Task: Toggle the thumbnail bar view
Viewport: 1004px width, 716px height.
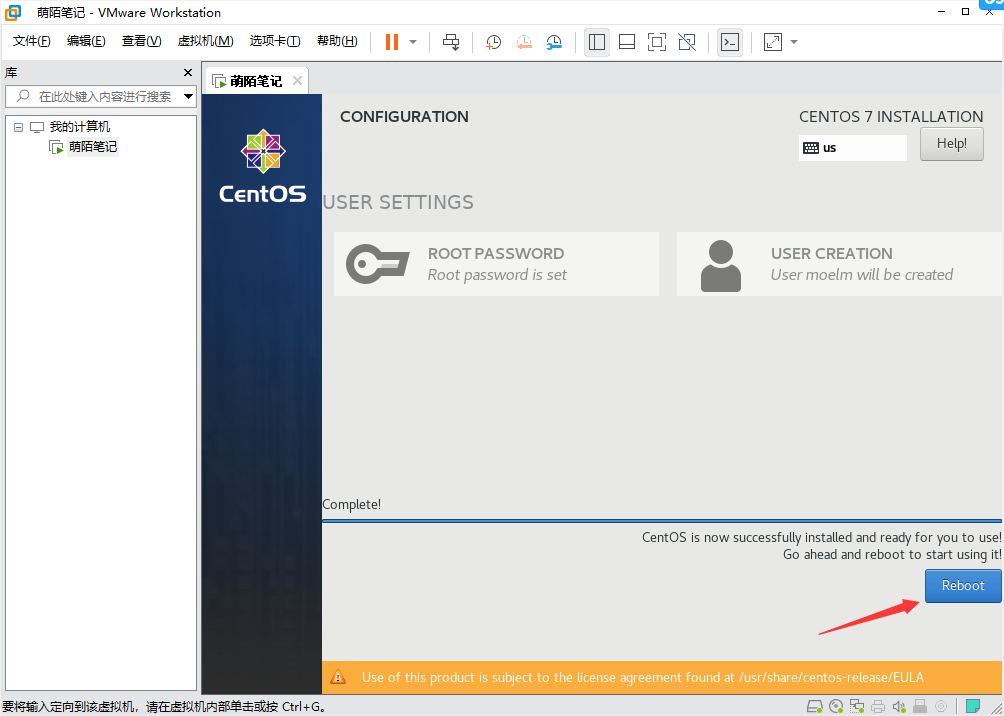Action: tap(627, 42)
